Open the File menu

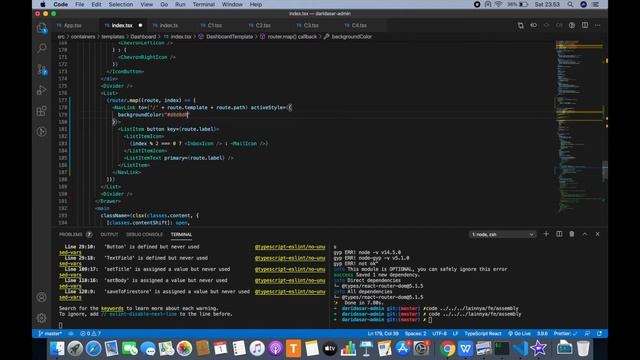pyautogui.click(x=80, y=4)
